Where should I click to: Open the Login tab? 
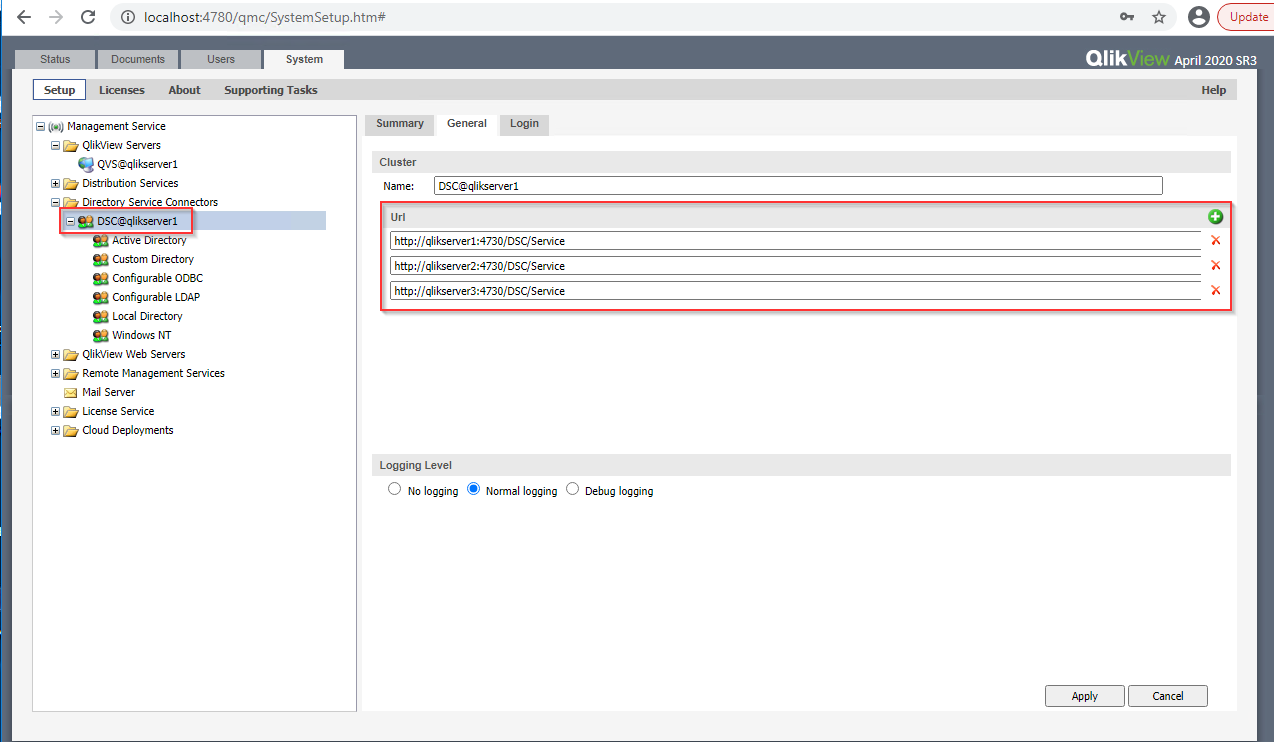click(x=524, y=124)
